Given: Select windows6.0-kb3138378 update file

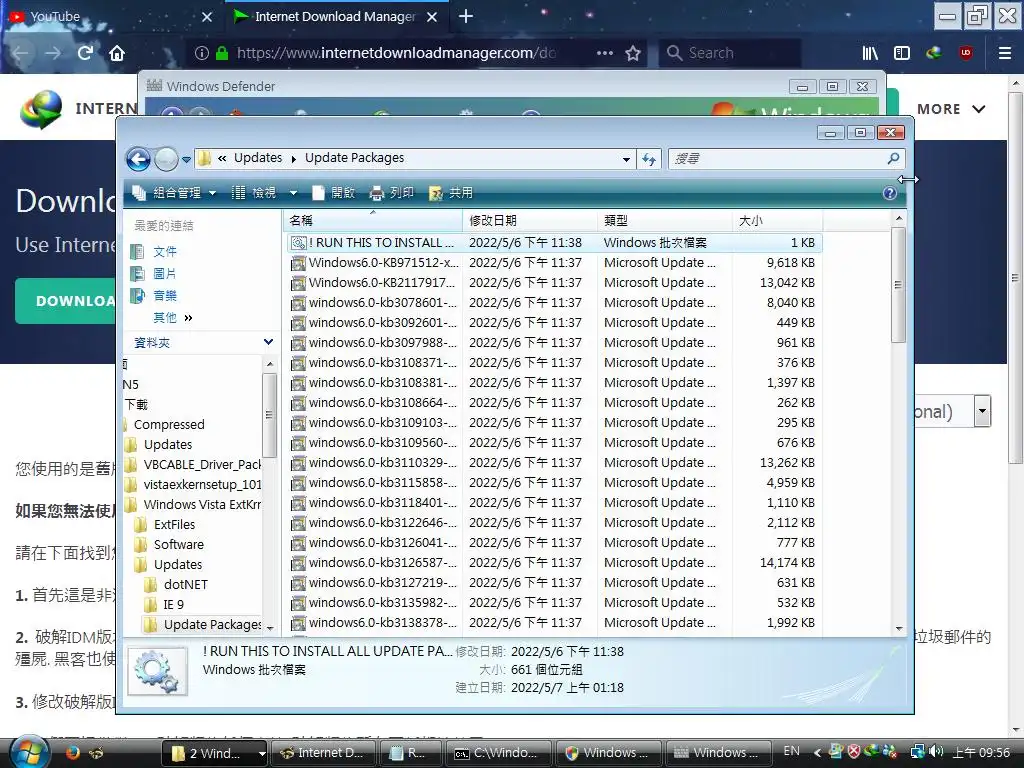Looking at the screenshot, I should point(554,623).
